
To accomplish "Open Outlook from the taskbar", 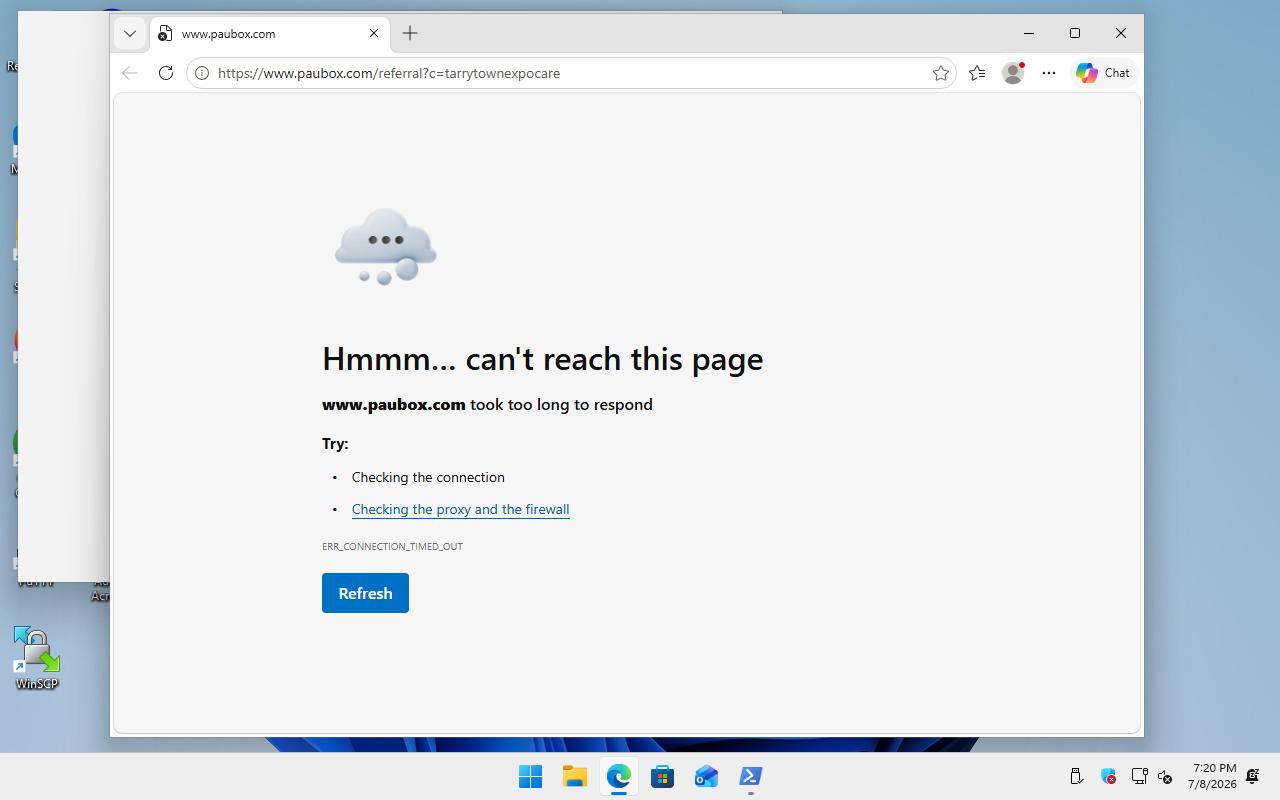I will [x=706, y=776].
